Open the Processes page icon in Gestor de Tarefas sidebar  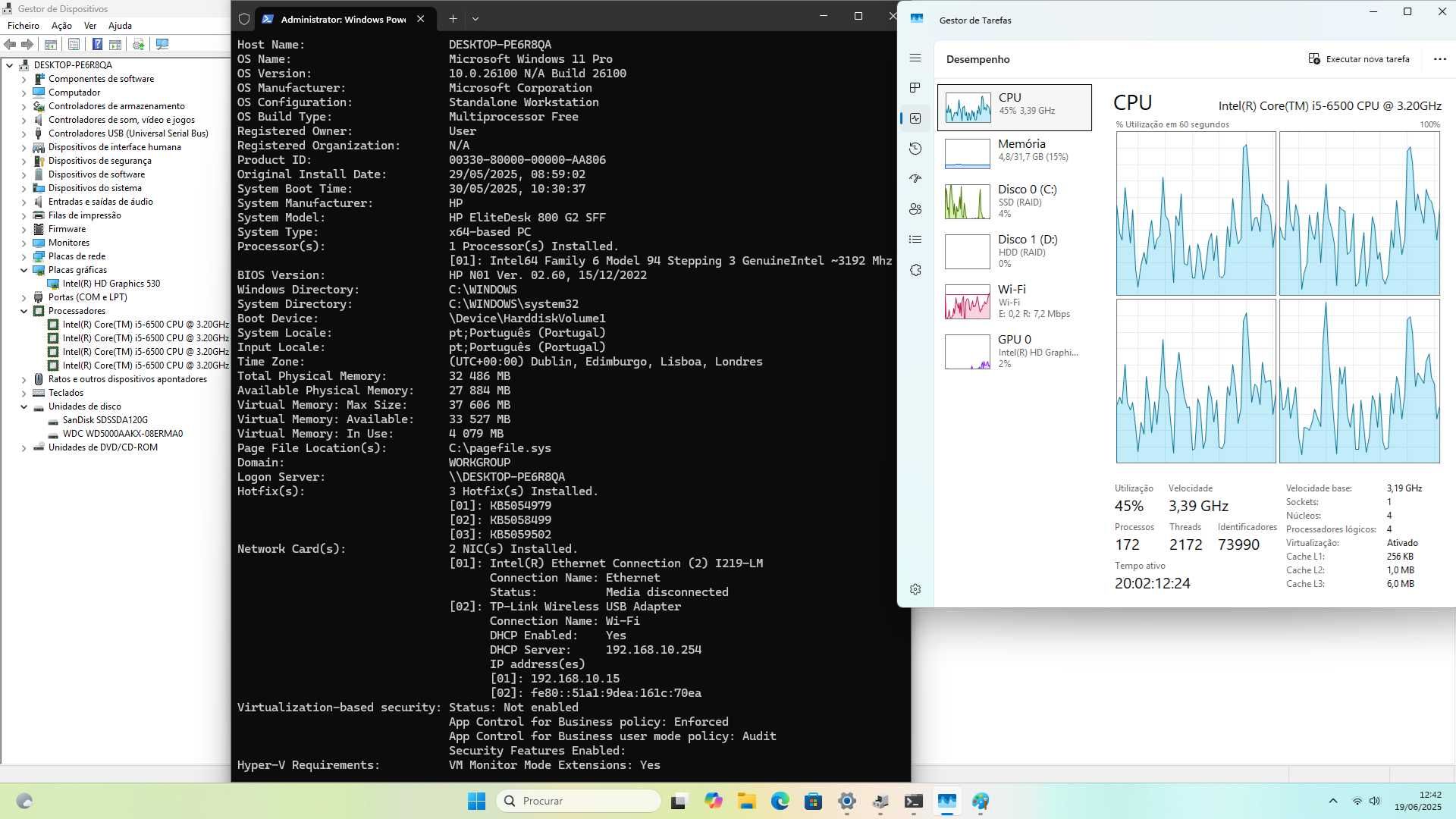tap(915, 88)
